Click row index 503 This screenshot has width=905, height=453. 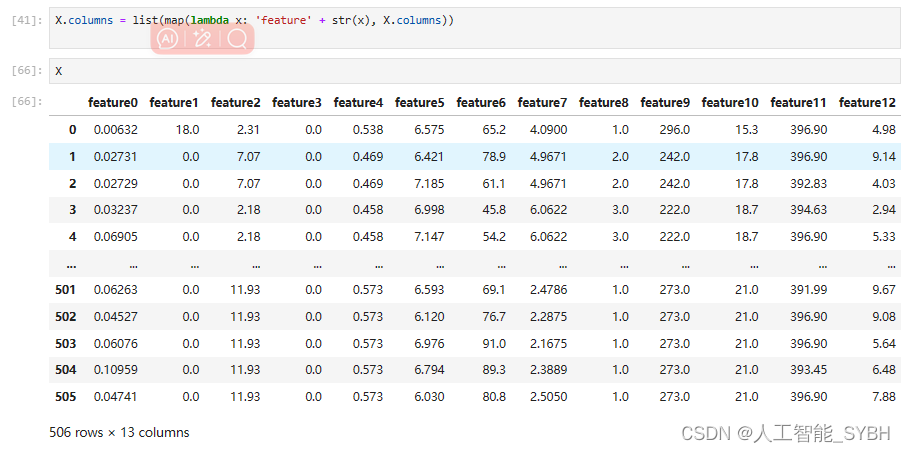65,343
